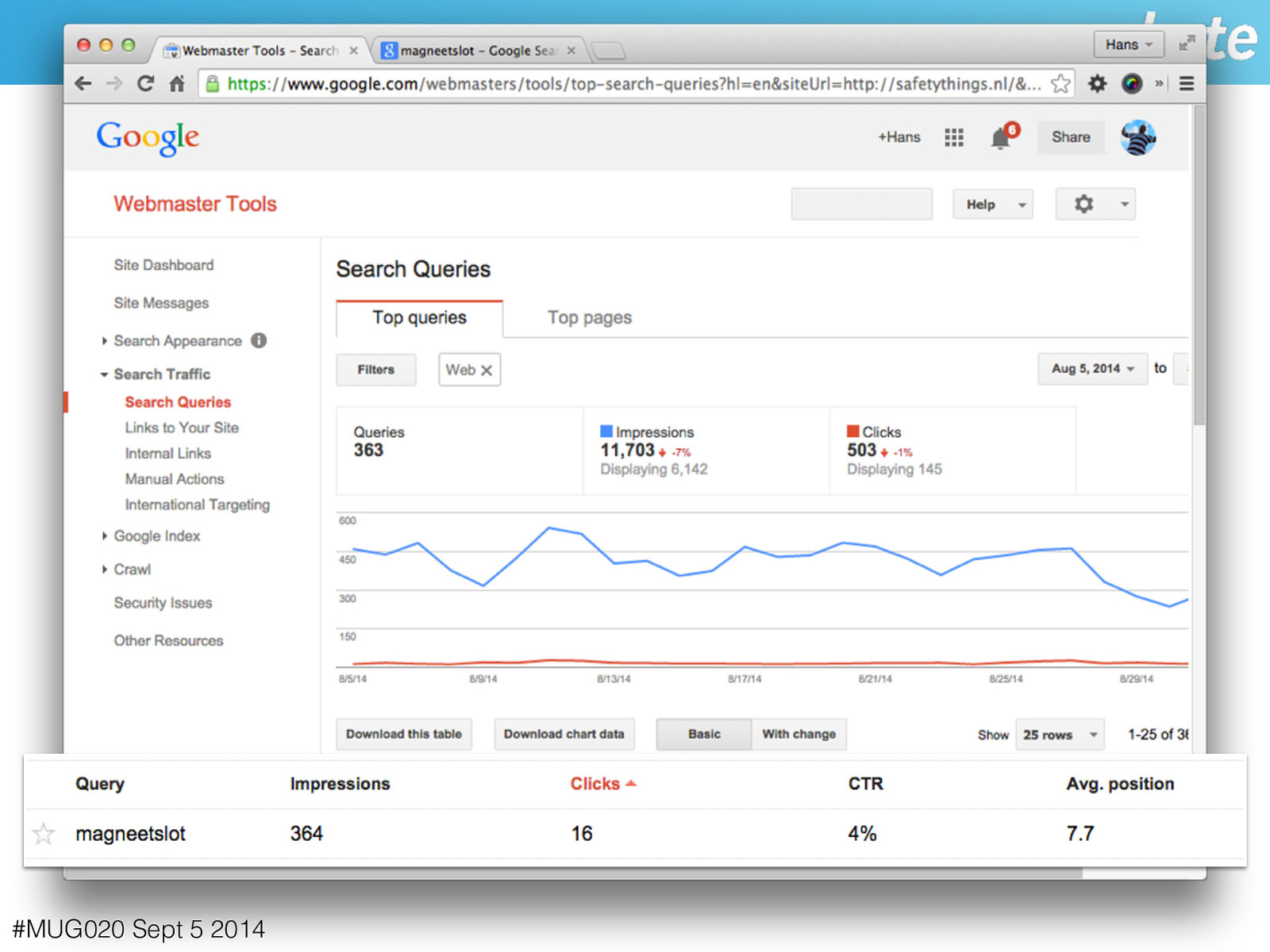The image size is (1270, 952).
Task: Open a new browser tab
Action: tap(609, 51)
